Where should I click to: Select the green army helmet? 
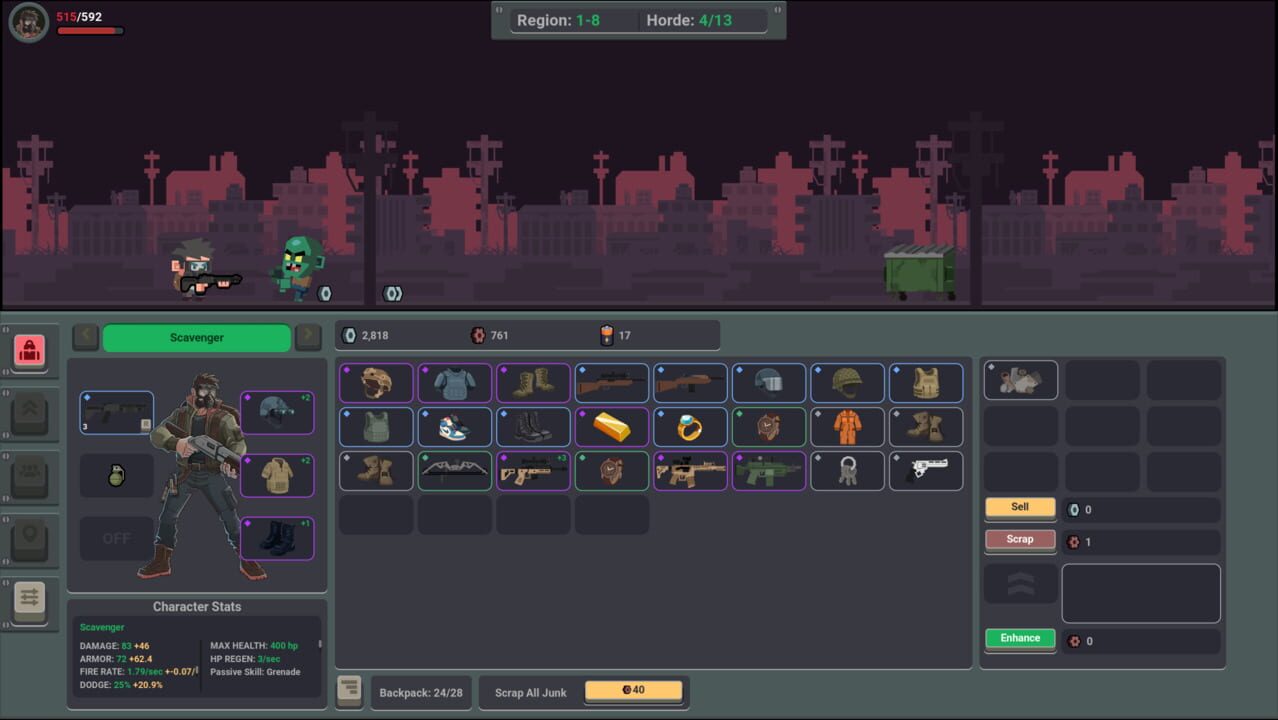pos(848,383)
